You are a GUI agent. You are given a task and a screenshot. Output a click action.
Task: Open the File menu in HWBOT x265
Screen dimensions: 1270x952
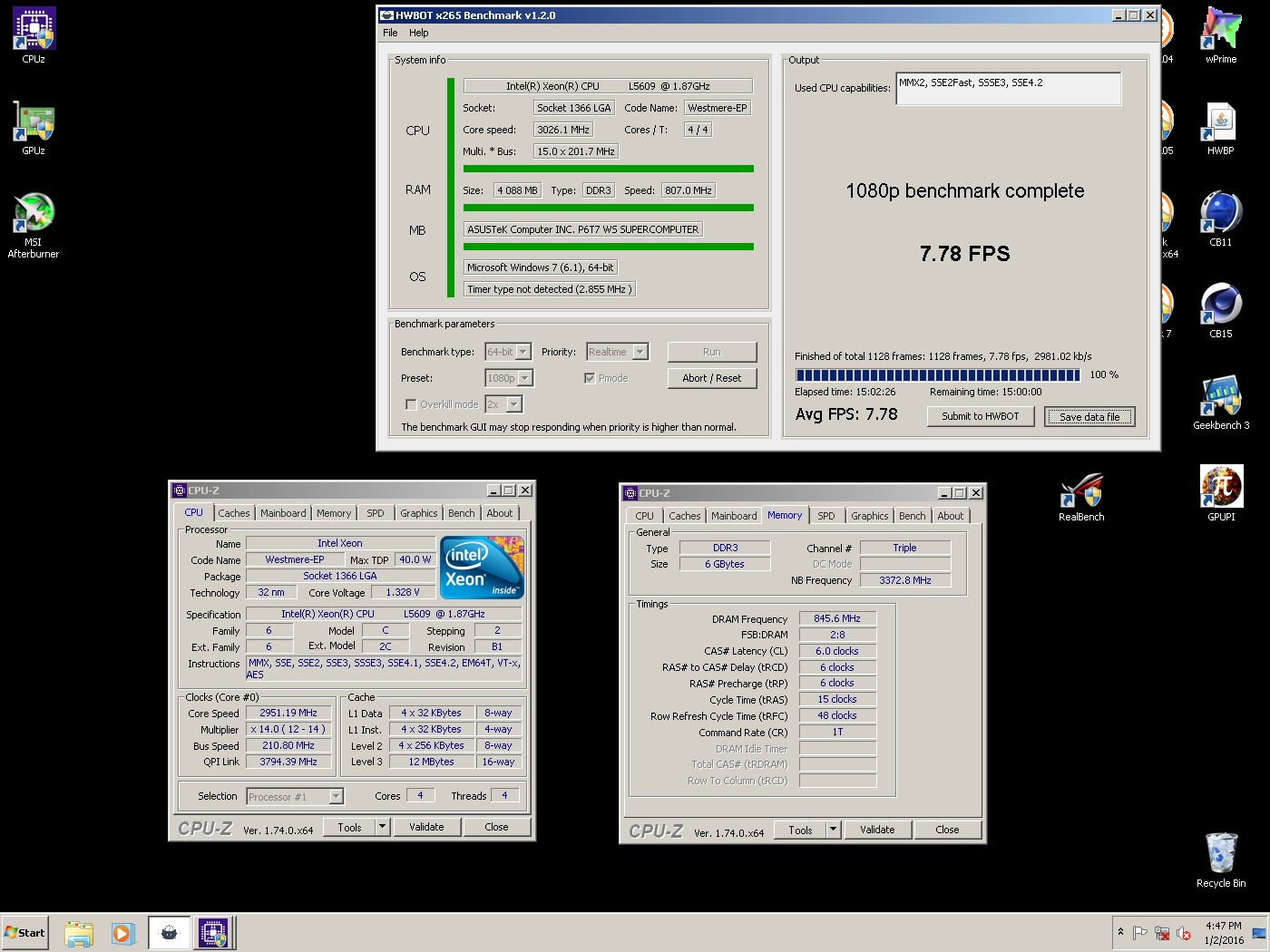tap(390, 33)
